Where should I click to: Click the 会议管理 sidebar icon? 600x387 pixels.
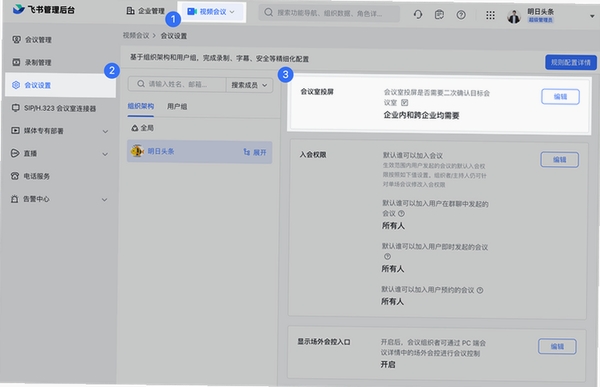[16, 39]
